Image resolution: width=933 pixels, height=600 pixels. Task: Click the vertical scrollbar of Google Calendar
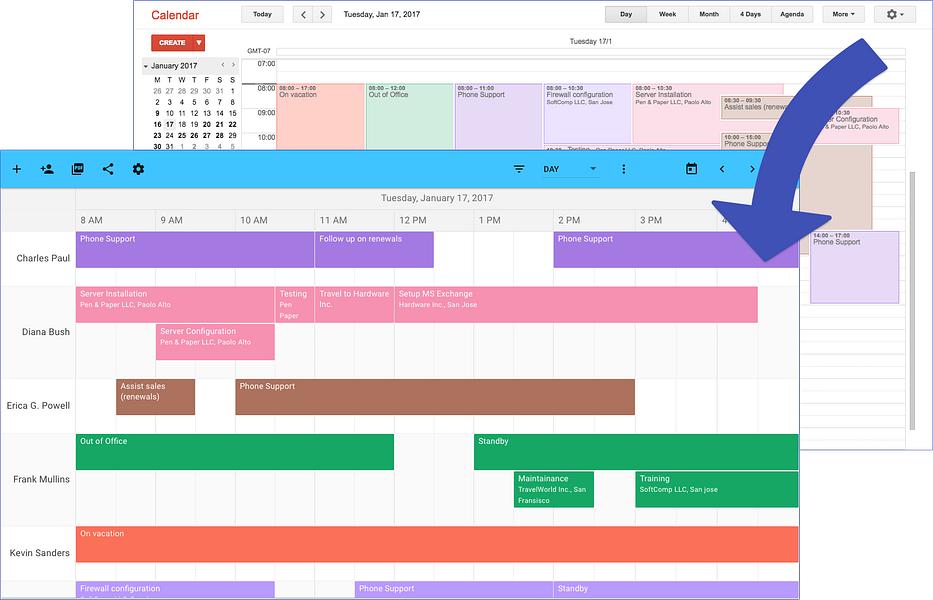click(x=912, y=301)
